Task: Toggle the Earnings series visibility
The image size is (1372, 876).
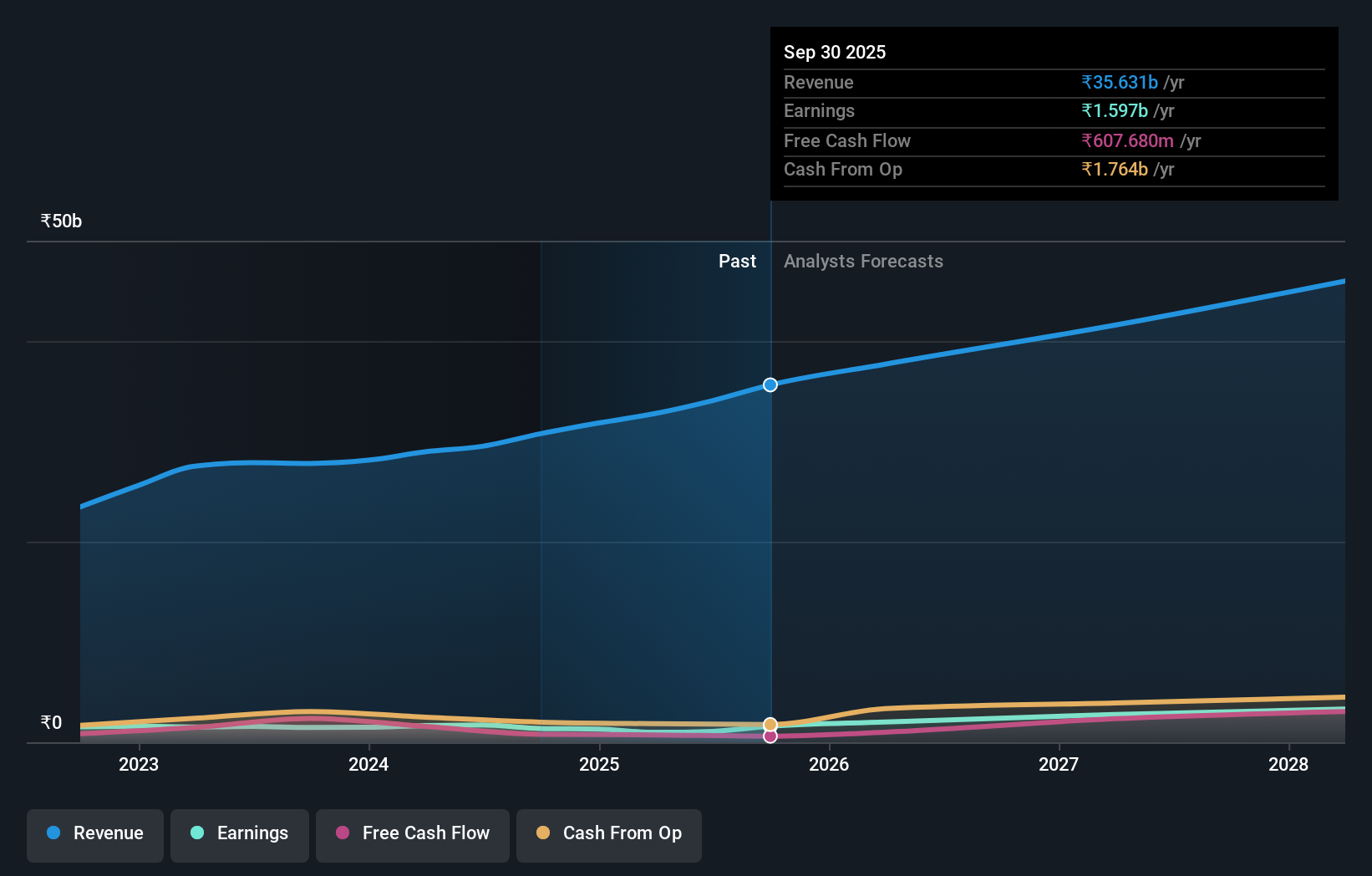Action: click(x=240, y=834)
